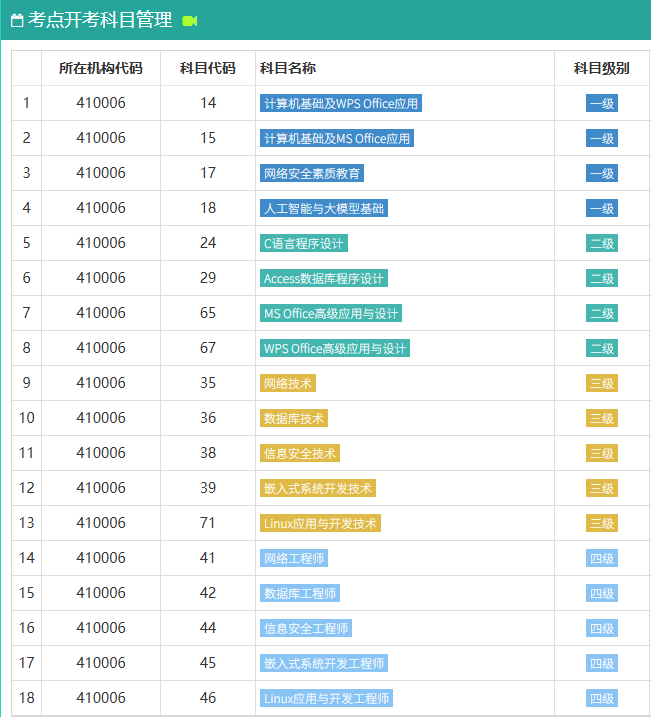This screenshot has width=651, height=717.
Task: Click the 所在机构代码 column header
Action: (101, 68)
